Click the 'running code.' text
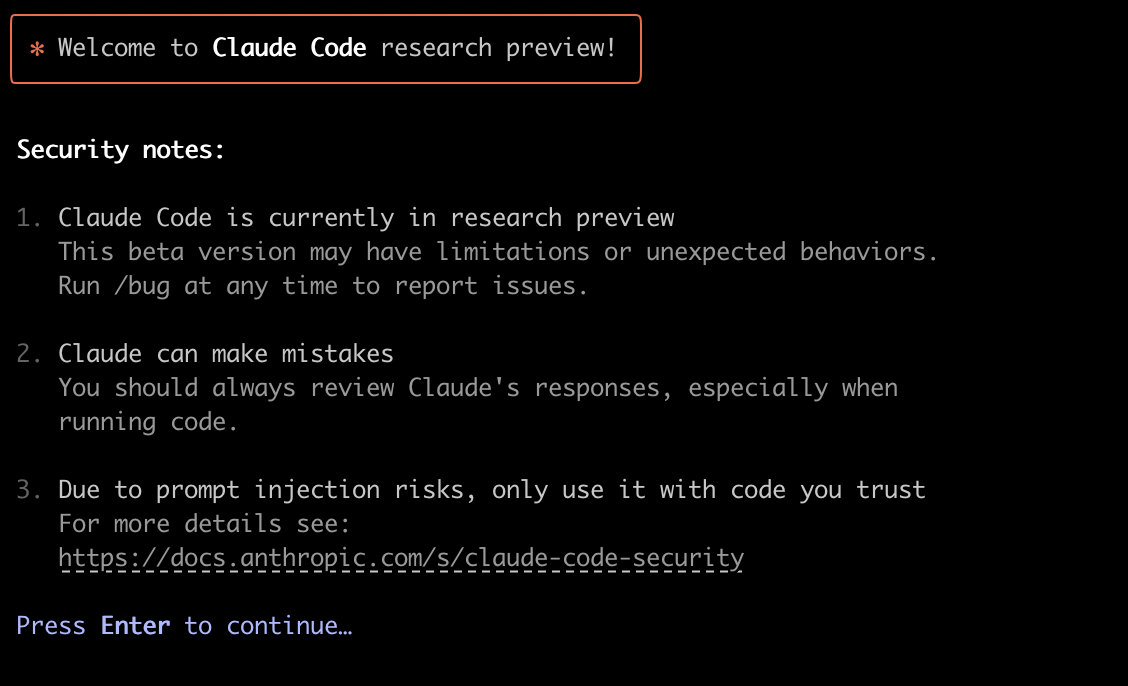The width and height of the screenshot is (1128, 686). point(147,422)
